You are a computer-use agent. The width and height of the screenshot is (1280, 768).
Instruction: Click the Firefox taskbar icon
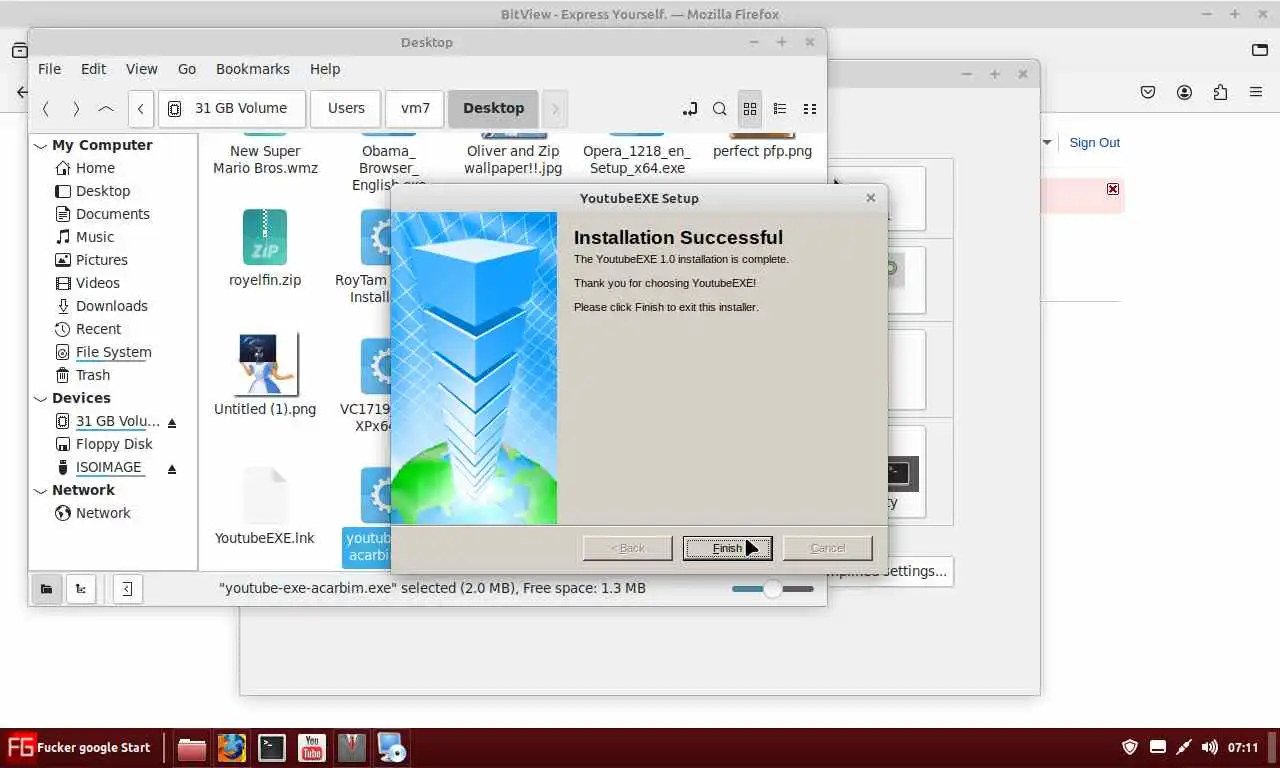click(x=232, y=748)
